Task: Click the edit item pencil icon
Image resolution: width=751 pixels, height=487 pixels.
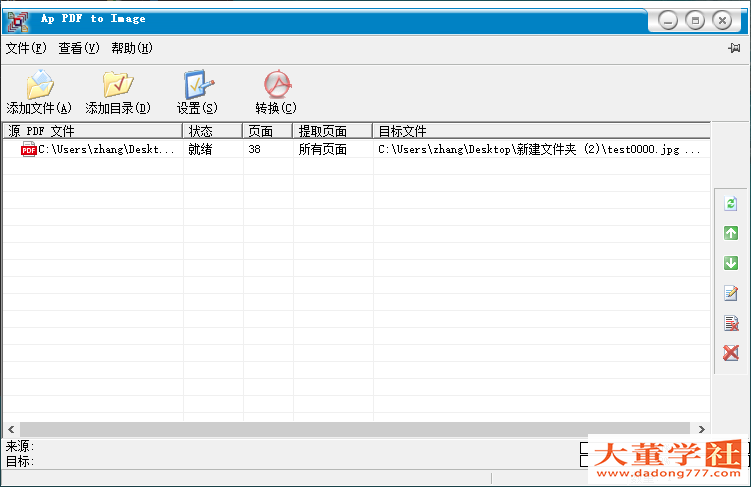Action: [730, 293]
